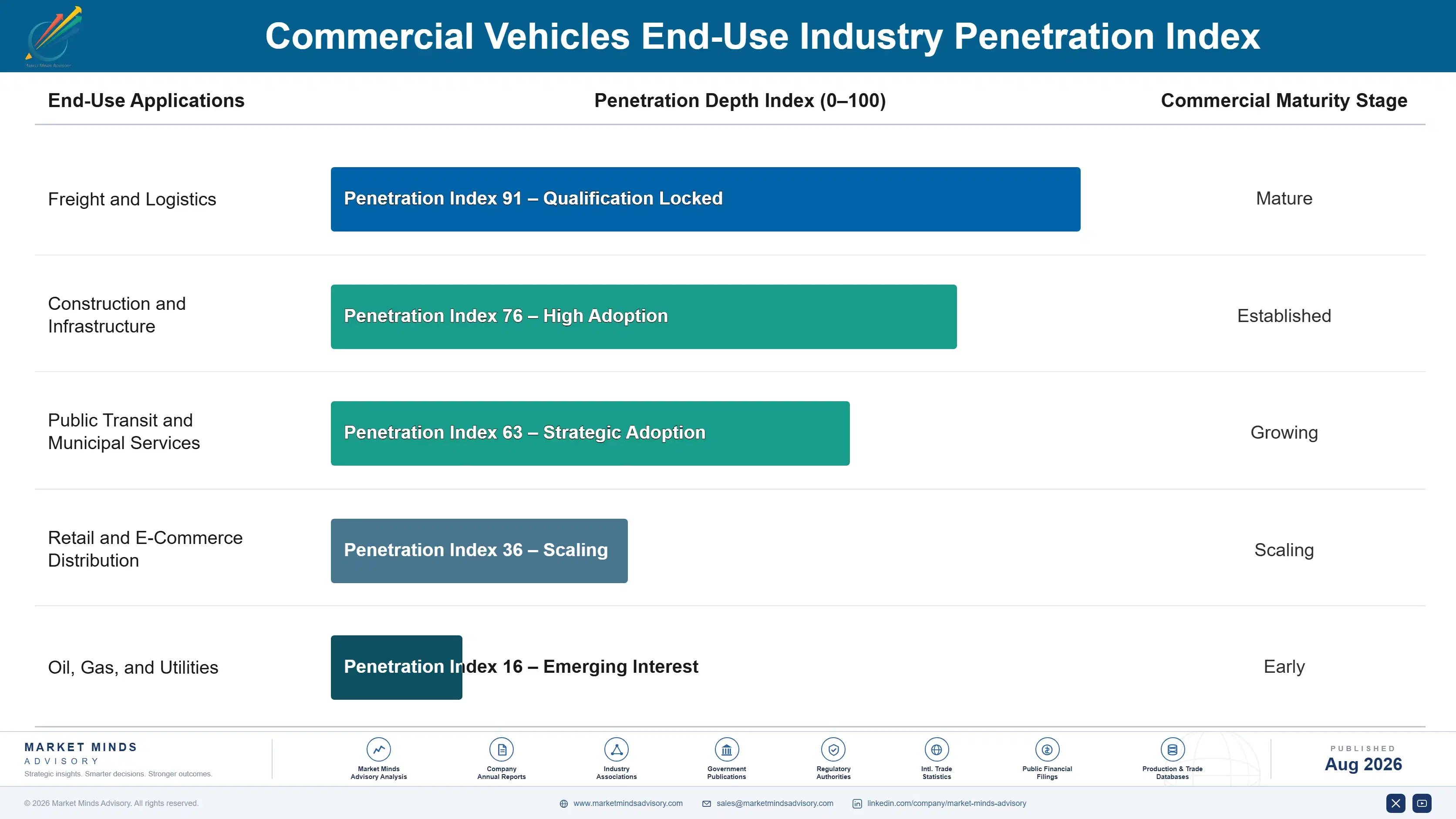Click the LinkedIn icon in footer
1456x819 pixels.
(857, 804)
